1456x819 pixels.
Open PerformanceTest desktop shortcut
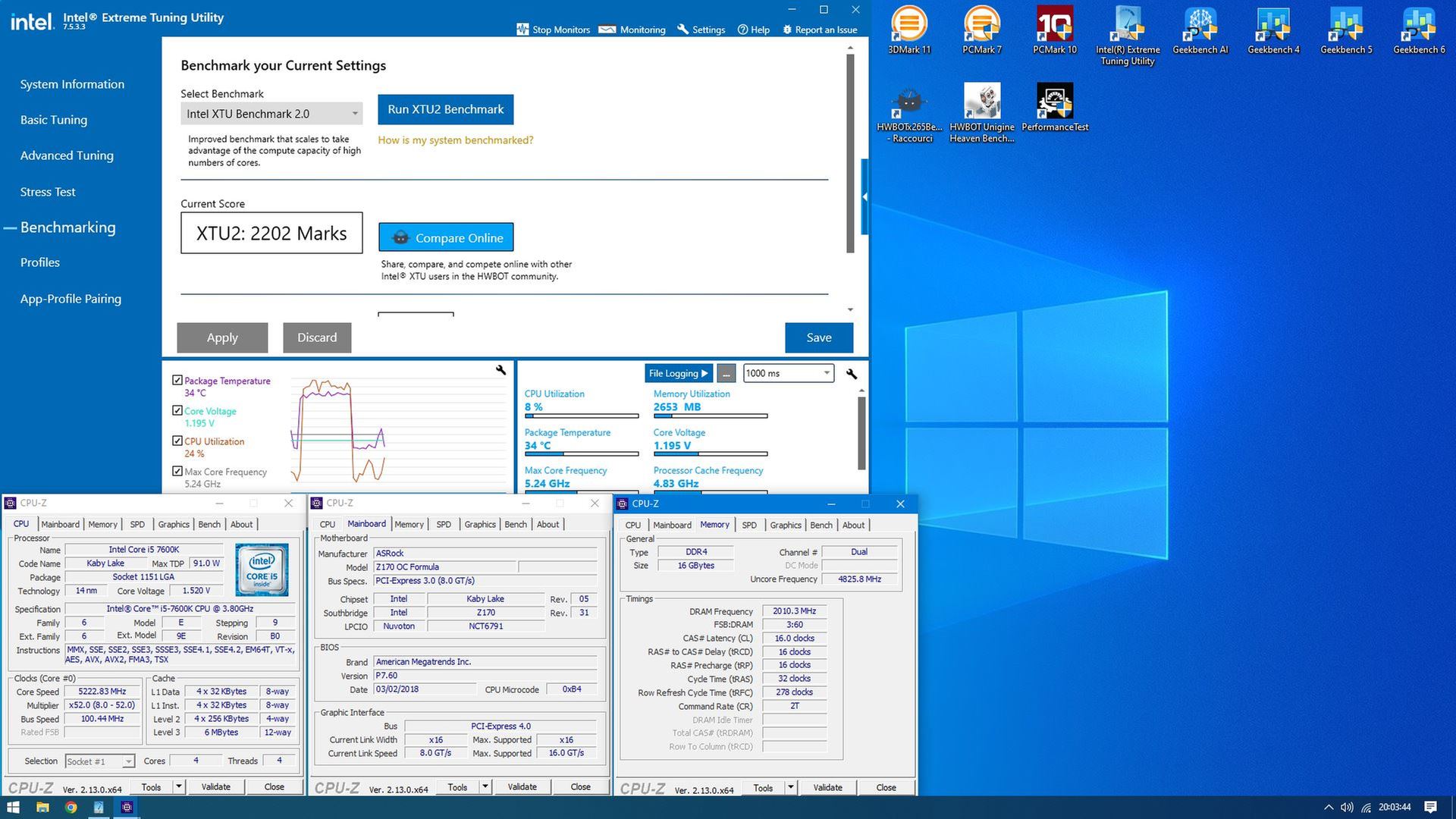1054,108
